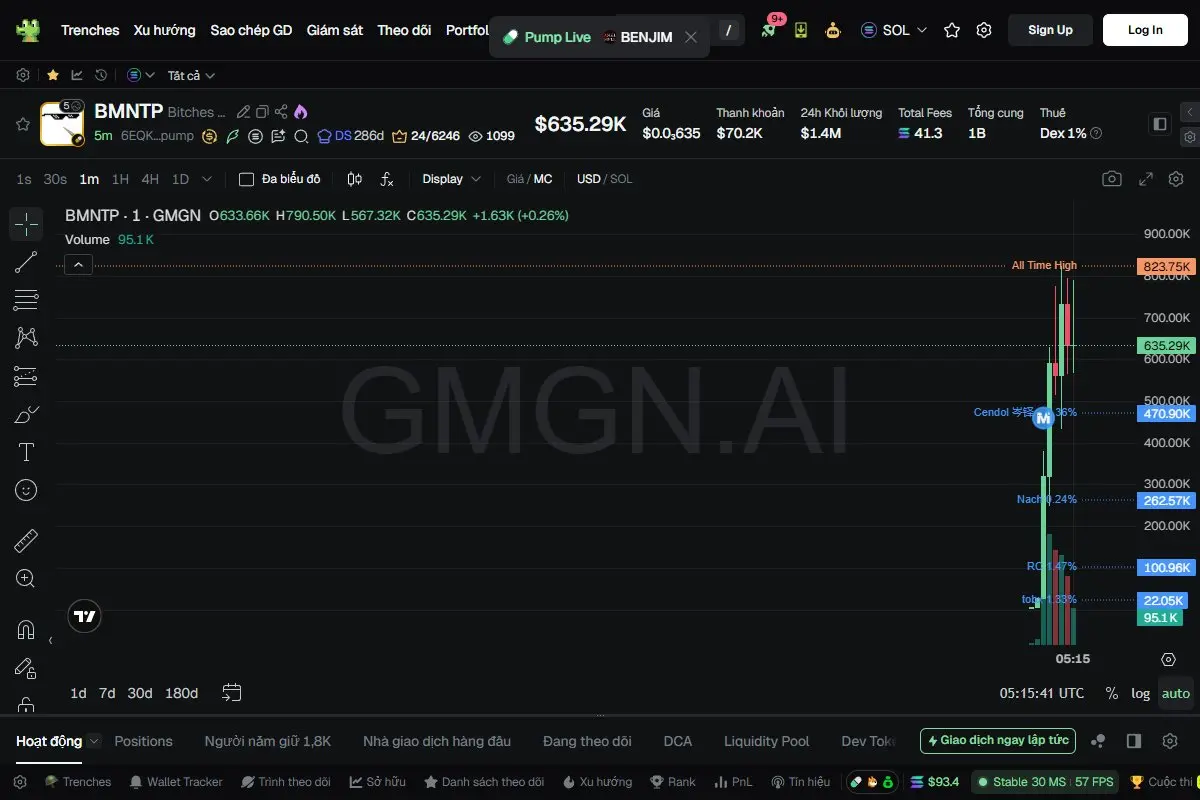
Task: Open the DCA tab
Action: 678,741
